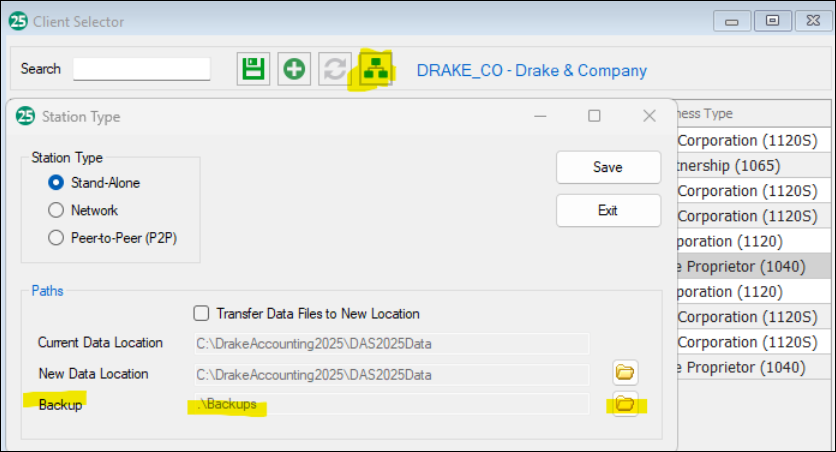The height and width of the screenshot is (452, 836).
Task: Click the gray Refresh arrows icon
Action: coord(335,69)
